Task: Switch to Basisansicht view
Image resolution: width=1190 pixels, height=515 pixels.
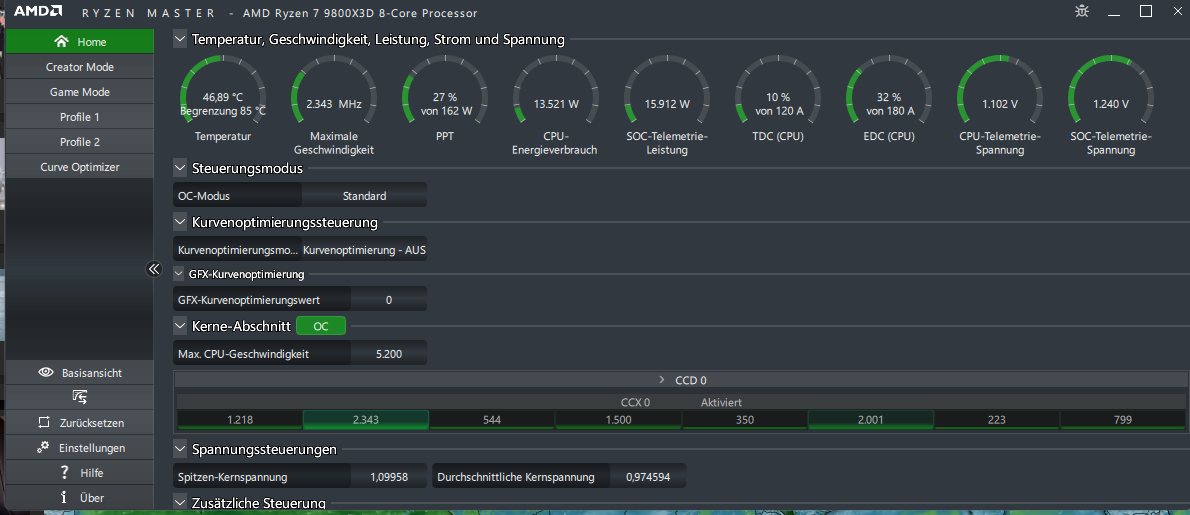Action: tap(79, 372)
